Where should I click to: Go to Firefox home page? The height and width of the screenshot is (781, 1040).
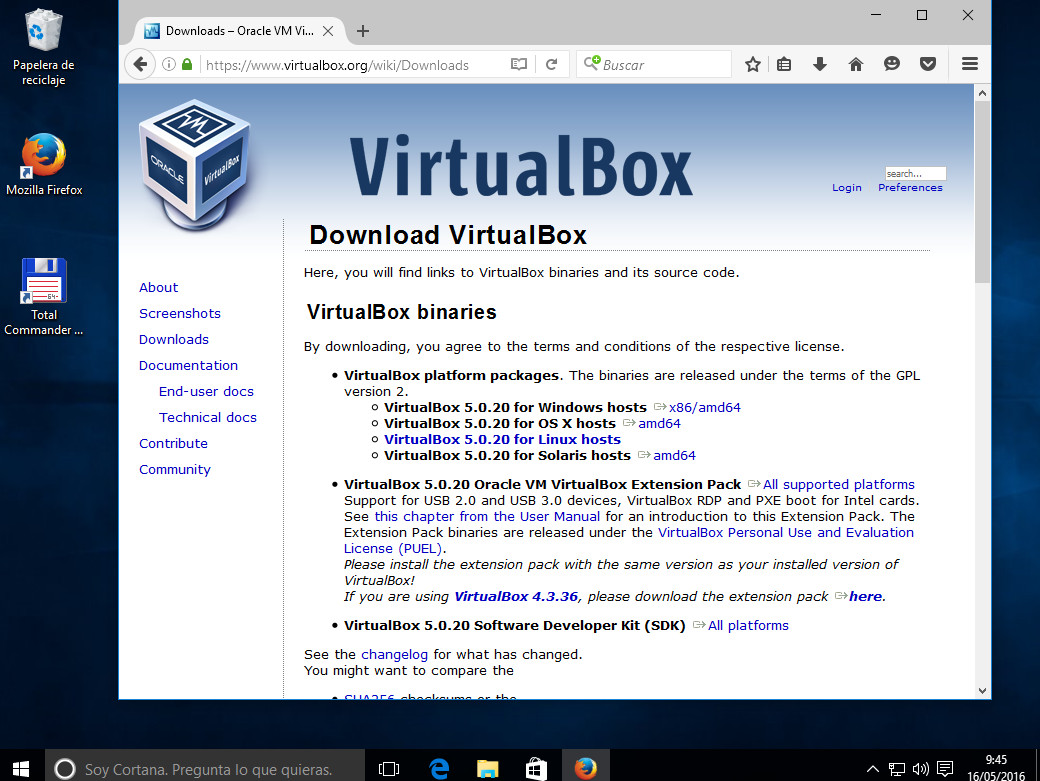pyautogui.click(x=856, y=64)
